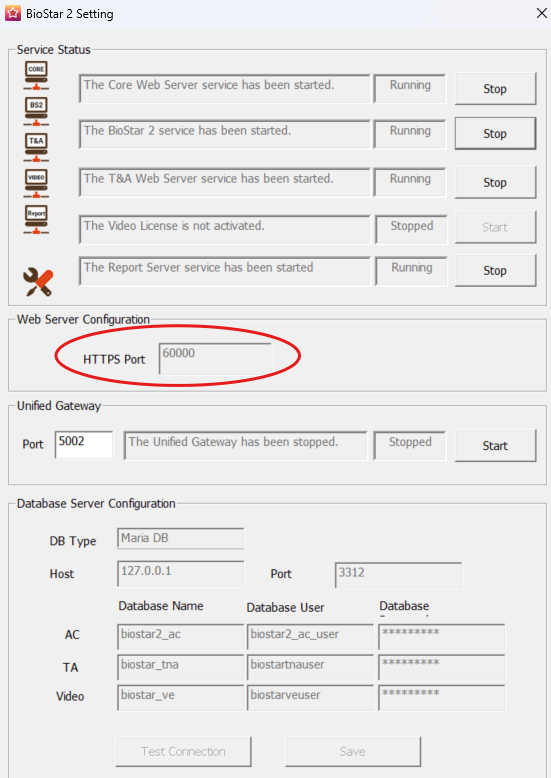Viewport: 551px width, 778px height.
Task: Stop the T&A Web Server service
Action: [x=495, y=183]
